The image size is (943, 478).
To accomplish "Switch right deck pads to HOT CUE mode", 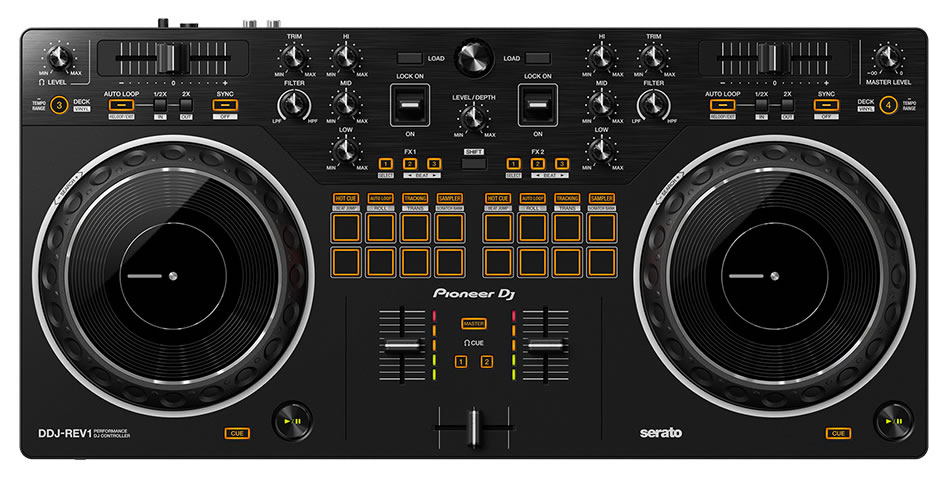I will (498, 198).
